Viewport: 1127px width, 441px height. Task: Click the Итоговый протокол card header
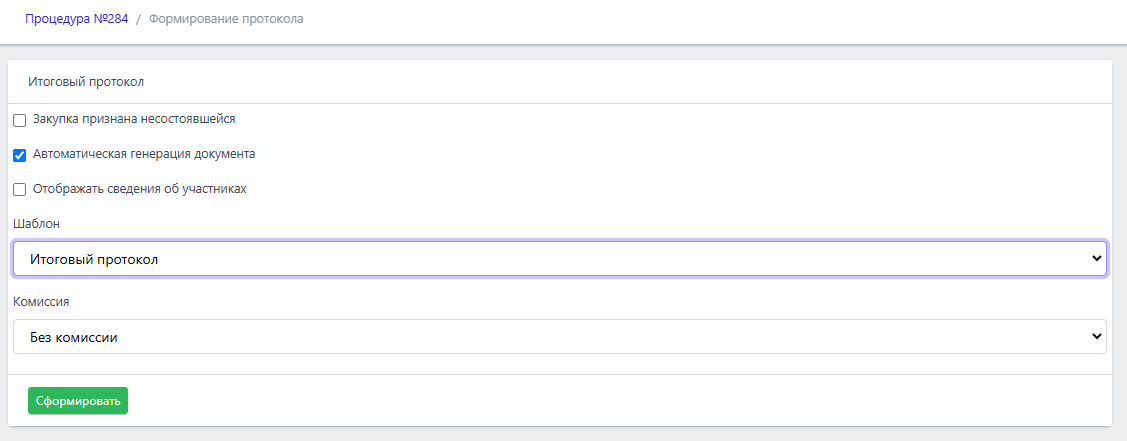(x=86, y=81)
